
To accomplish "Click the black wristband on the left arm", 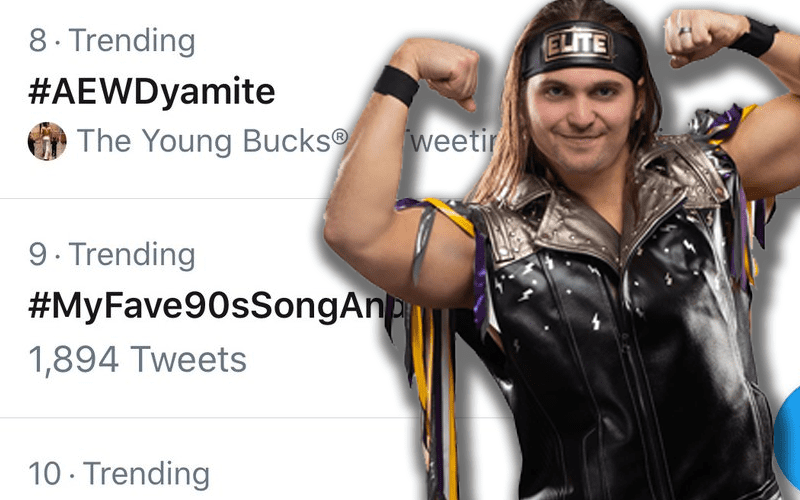I will (x=396, y=84).
